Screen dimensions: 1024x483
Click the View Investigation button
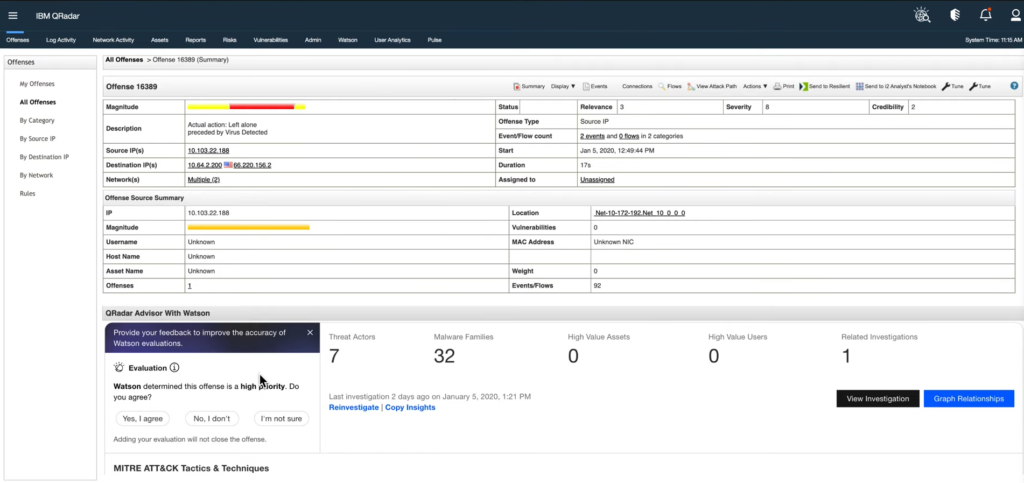click(x=878, y=399)
